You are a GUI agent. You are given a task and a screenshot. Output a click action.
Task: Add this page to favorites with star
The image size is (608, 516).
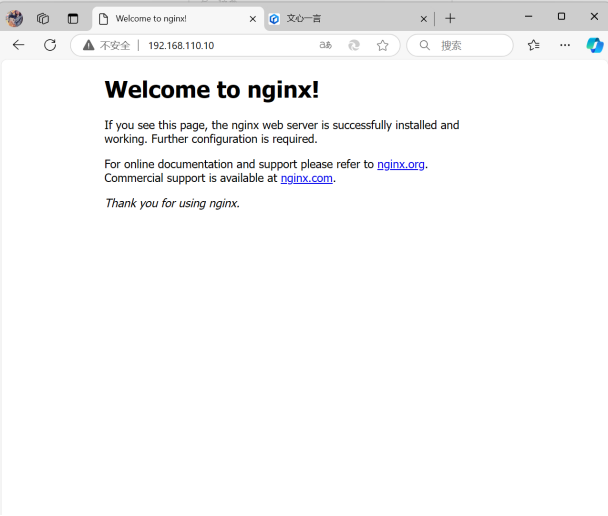(382, 45)
